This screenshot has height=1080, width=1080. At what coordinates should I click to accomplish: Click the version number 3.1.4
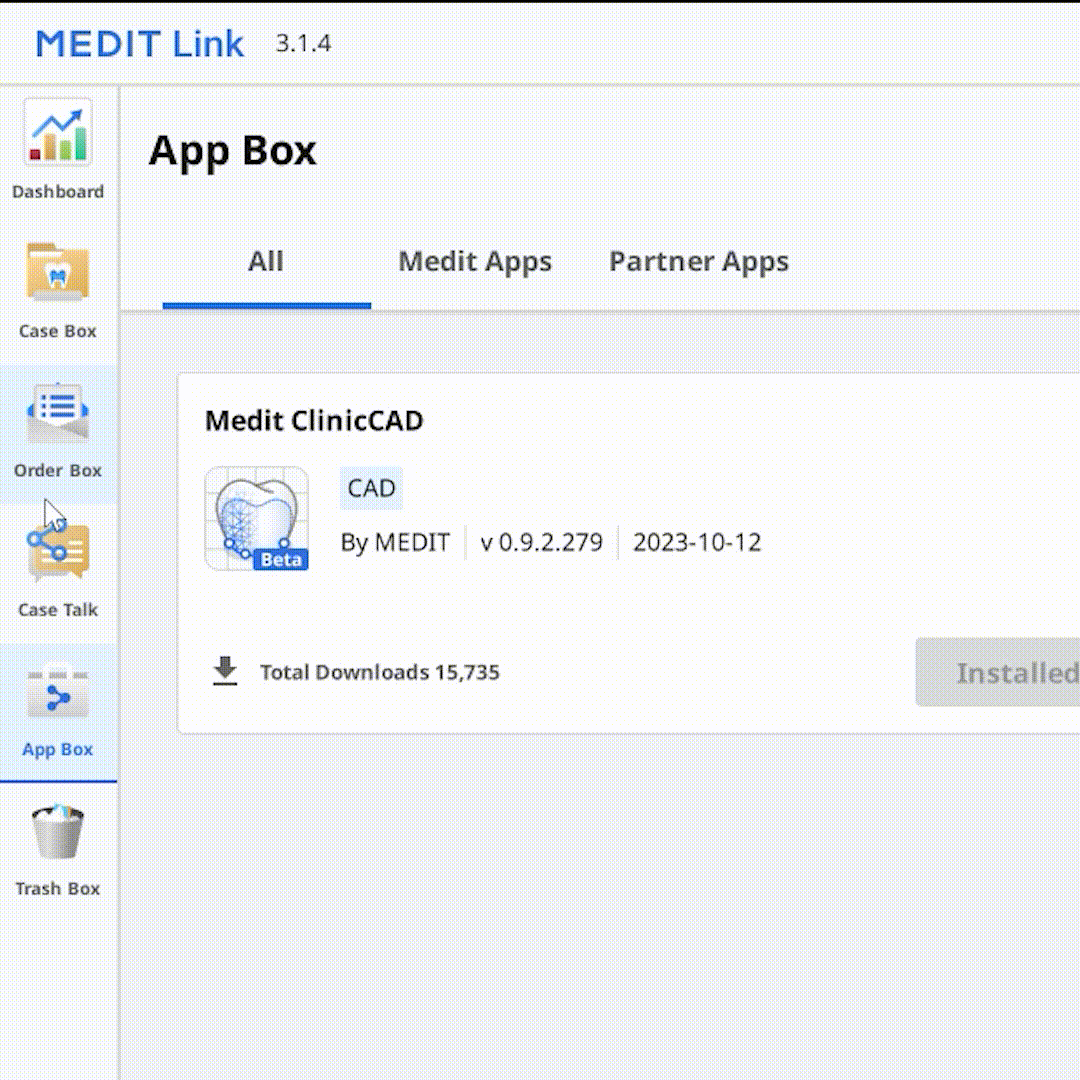(304, 43)
